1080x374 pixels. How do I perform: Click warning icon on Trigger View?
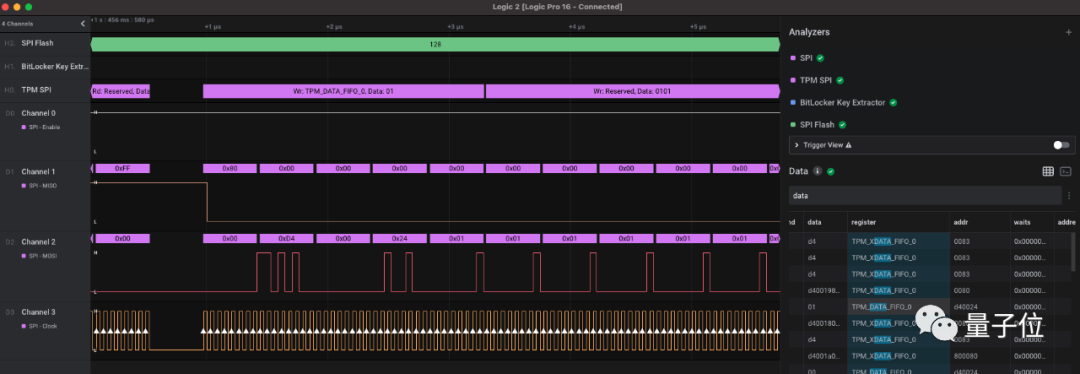[849, 145]
